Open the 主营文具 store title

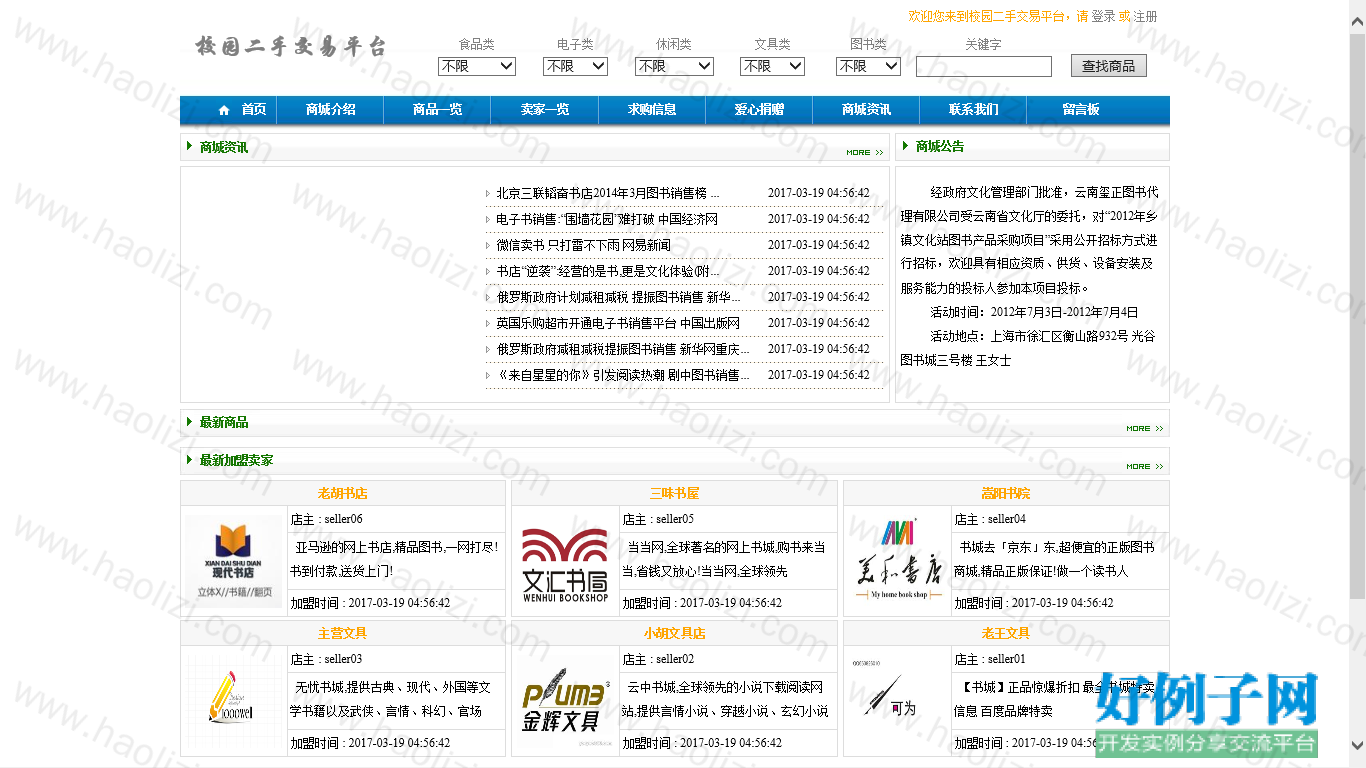pos(343,634)
